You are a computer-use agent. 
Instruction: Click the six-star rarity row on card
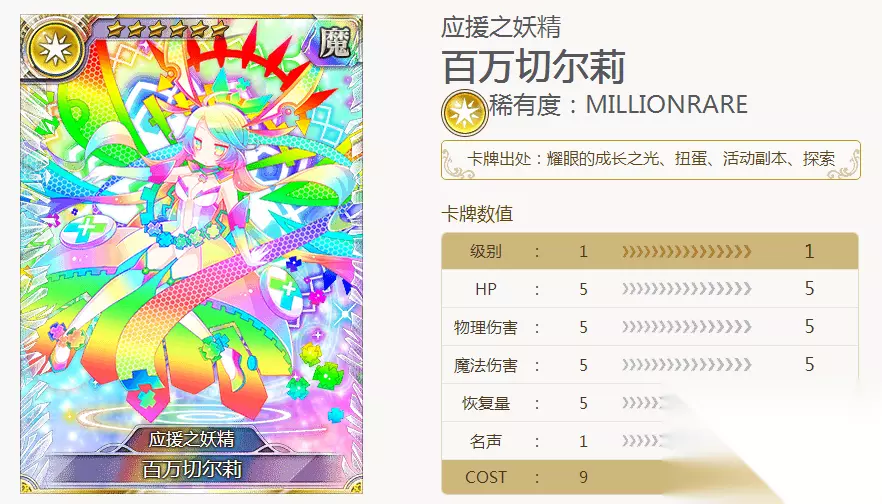(x=167, y=29)
